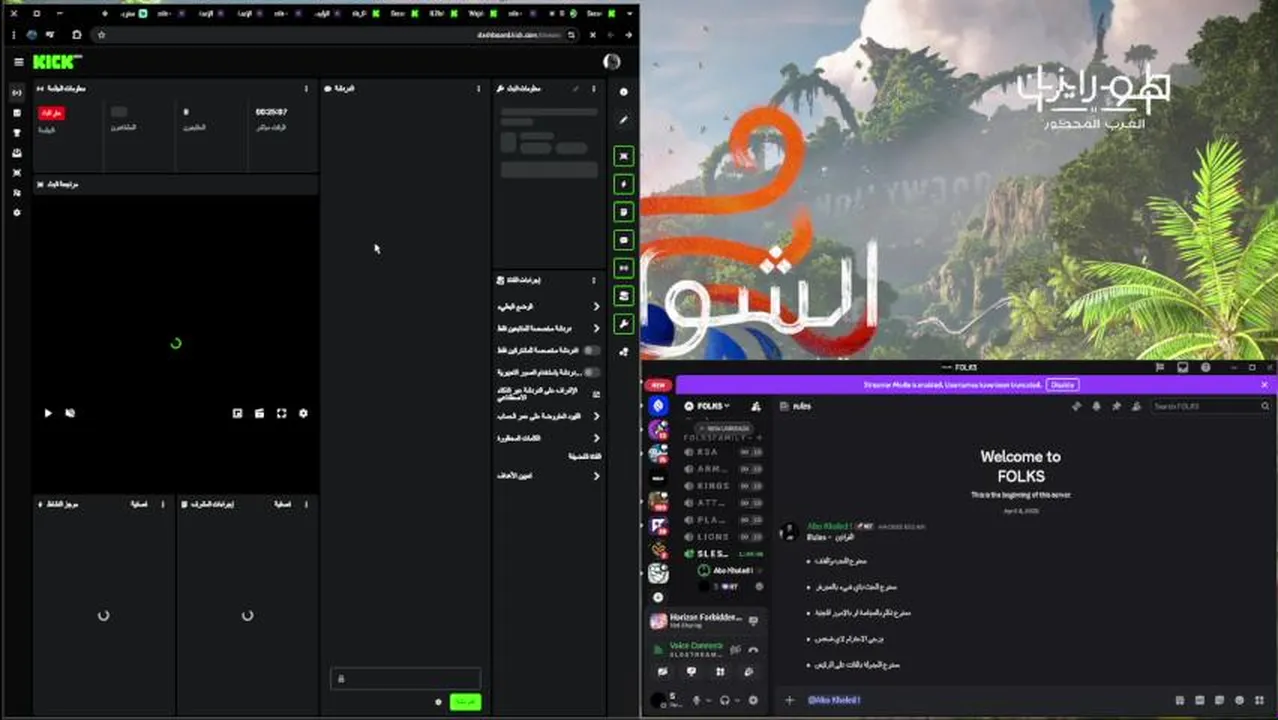Open the Kick hamburger menu
1278x720 pixels.
pos(18,62)
